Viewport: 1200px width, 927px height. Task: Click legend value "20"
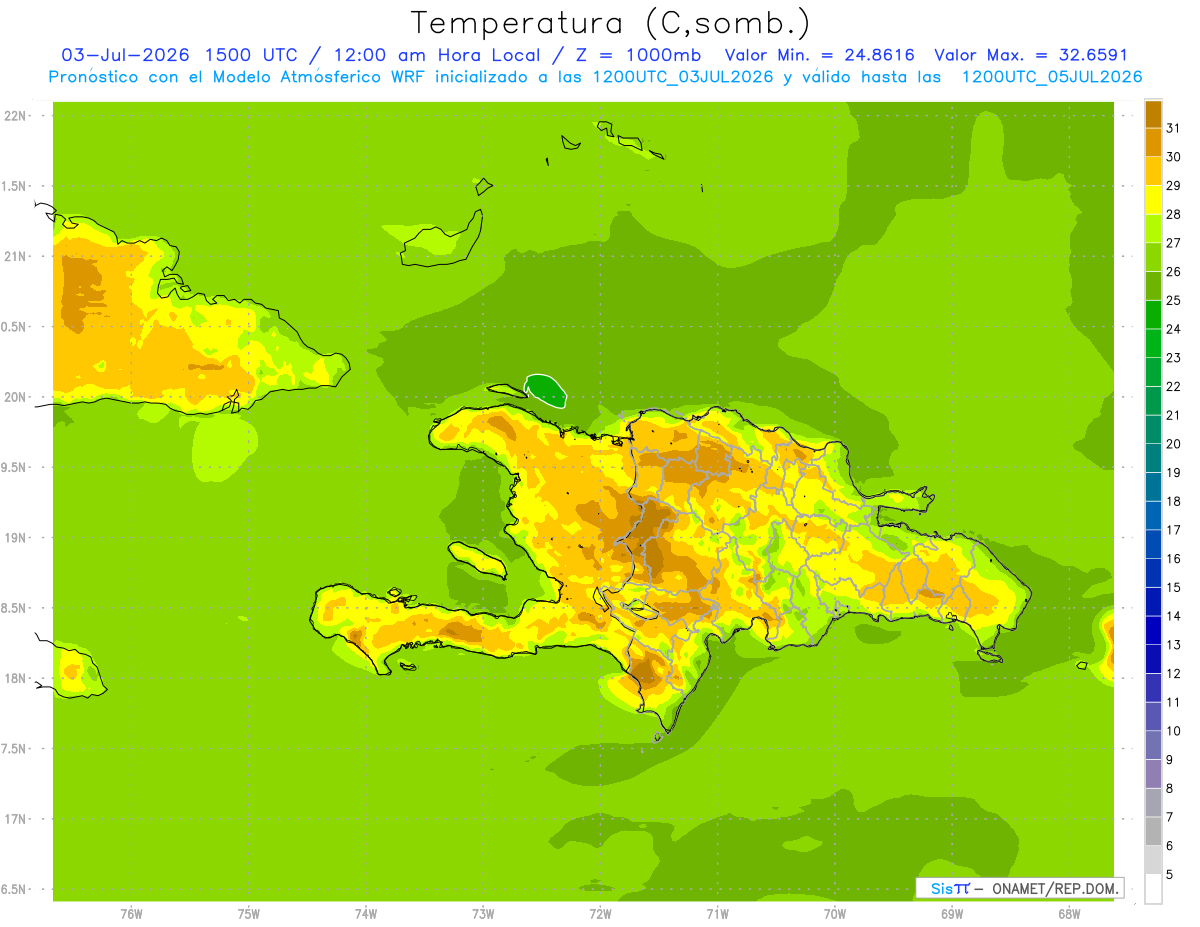tap(1173, 443)
